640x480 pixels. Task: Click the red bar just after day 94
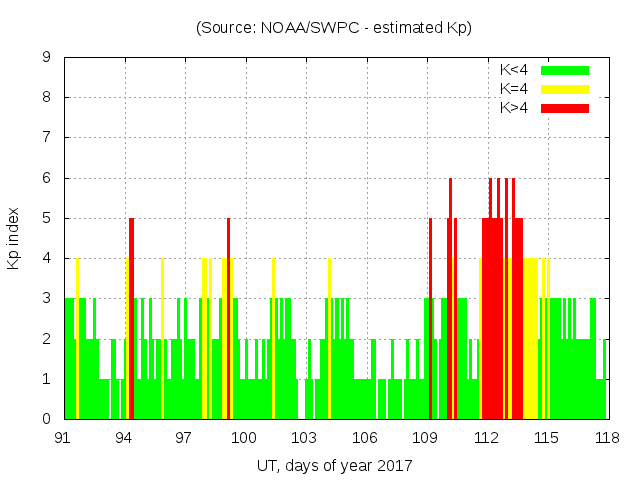(131, 320)
